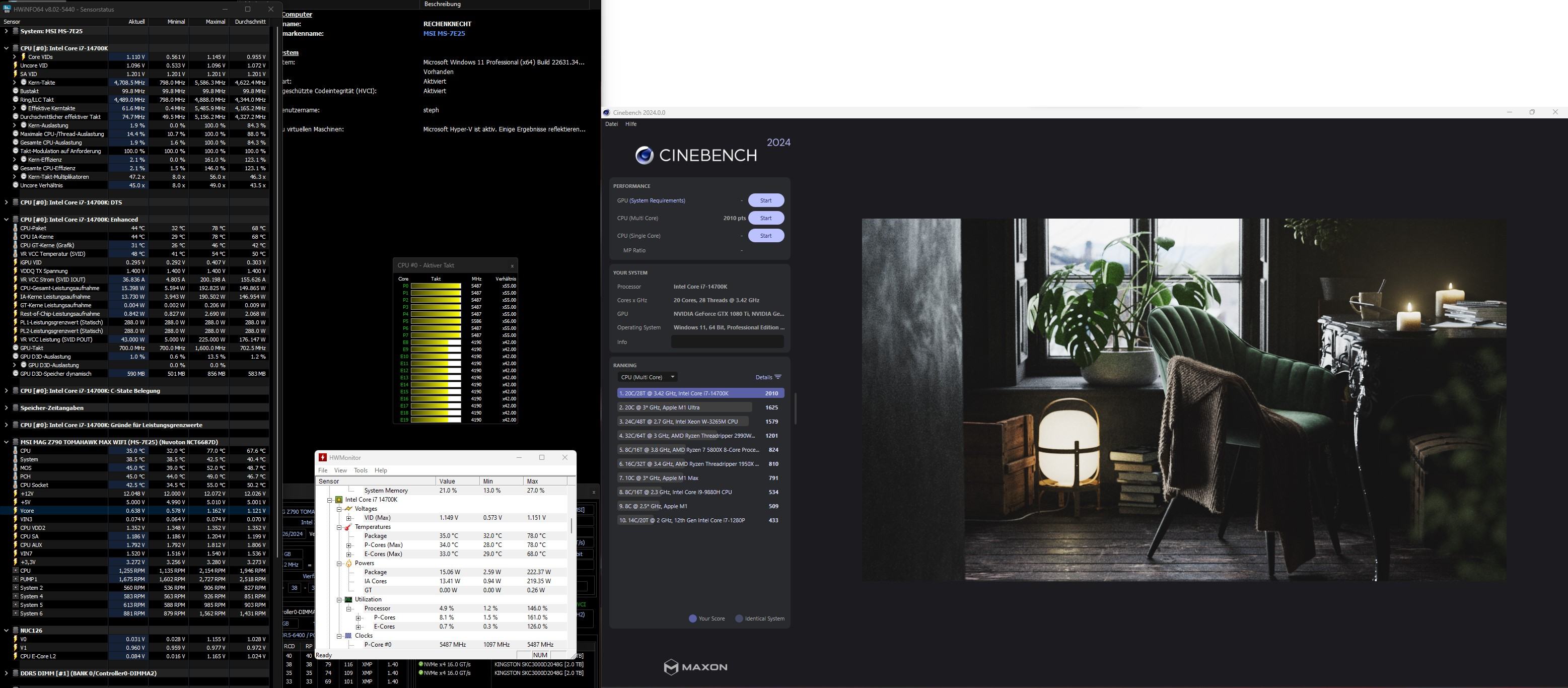Click the Uncore VID voltage icon
Image resolution: width=1568 pixels, height=688 pixels.
(15, 65)
